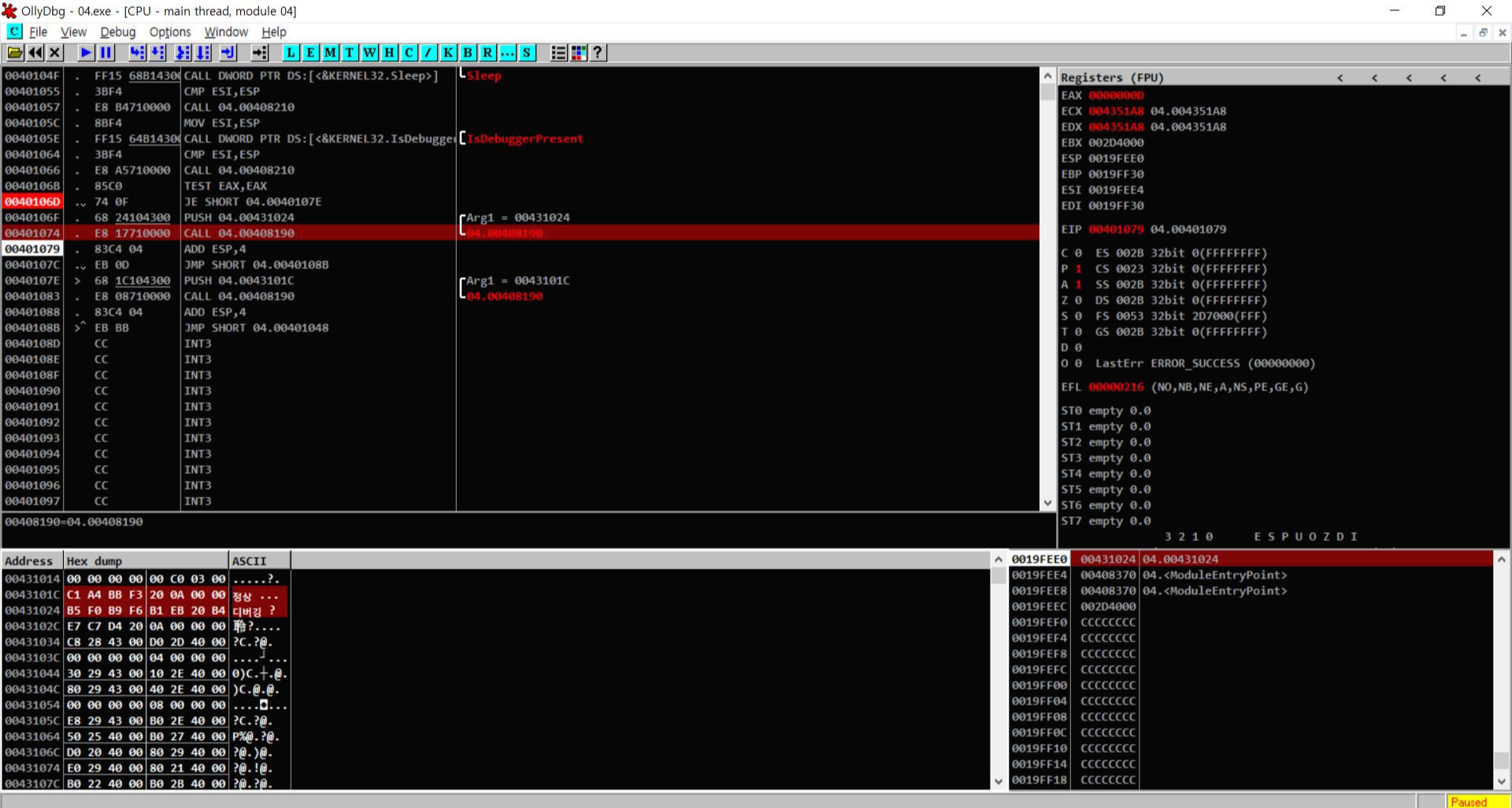The image size is (1512, 808).
Task: Show the Breakpoints window (B)
Action: click(468, 53)
